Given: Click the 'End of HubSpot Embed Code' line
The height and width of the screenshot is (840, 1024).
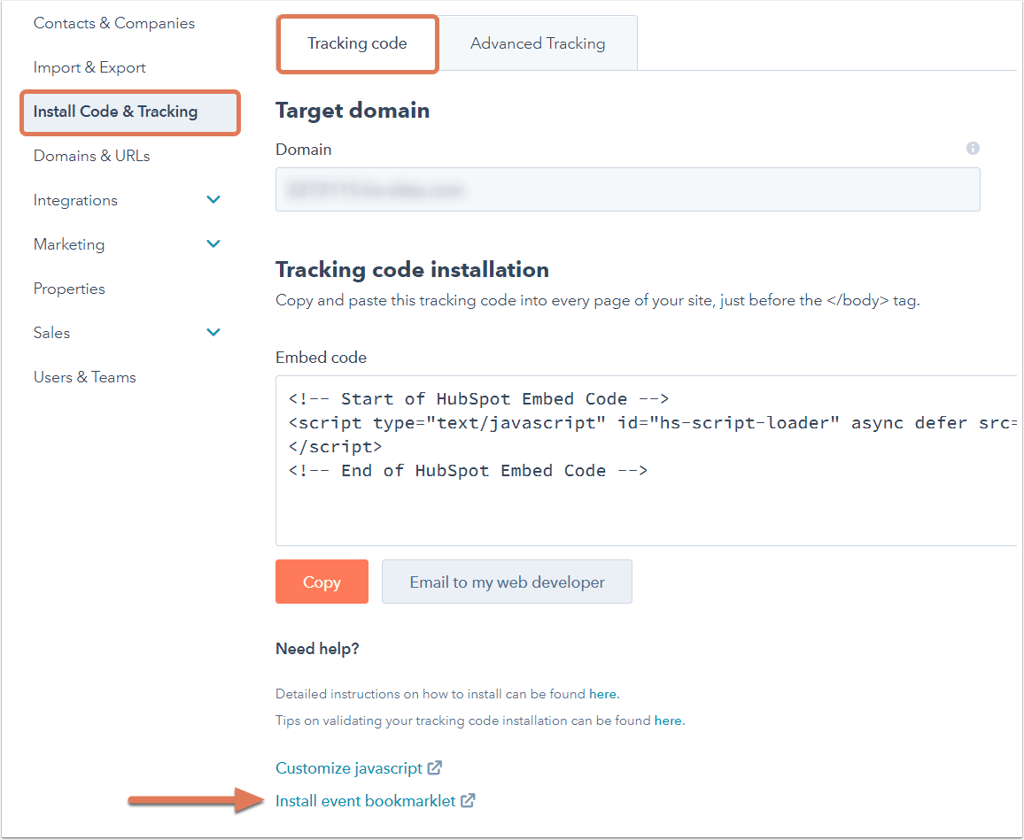Looking at the screenshot, I should 468,470.
